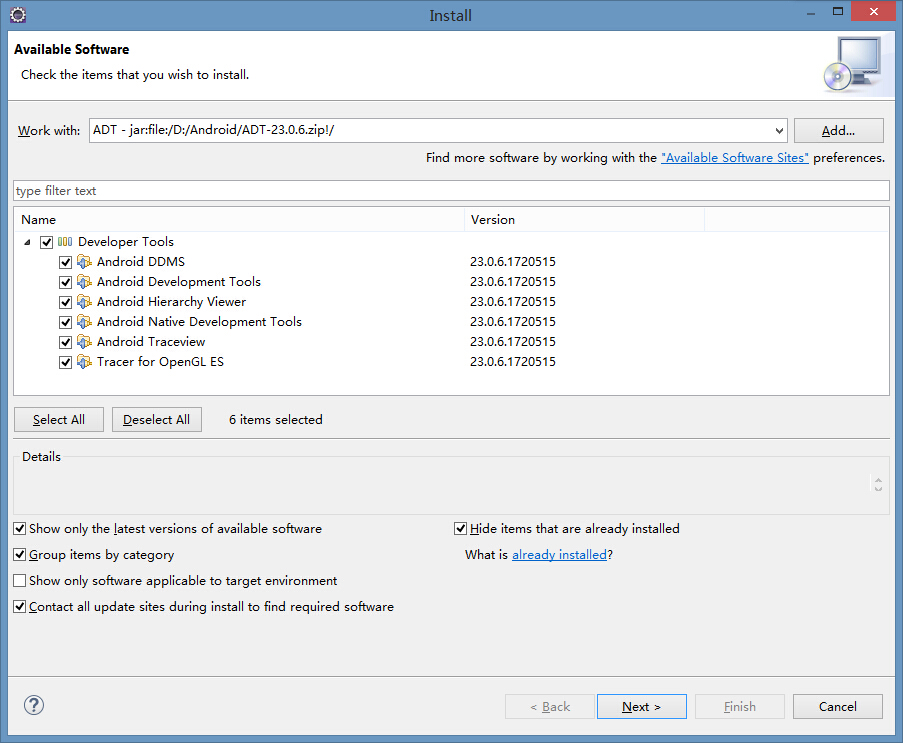Click the Details scroll up arrow

pyautogui.click(x=878, y=479)
